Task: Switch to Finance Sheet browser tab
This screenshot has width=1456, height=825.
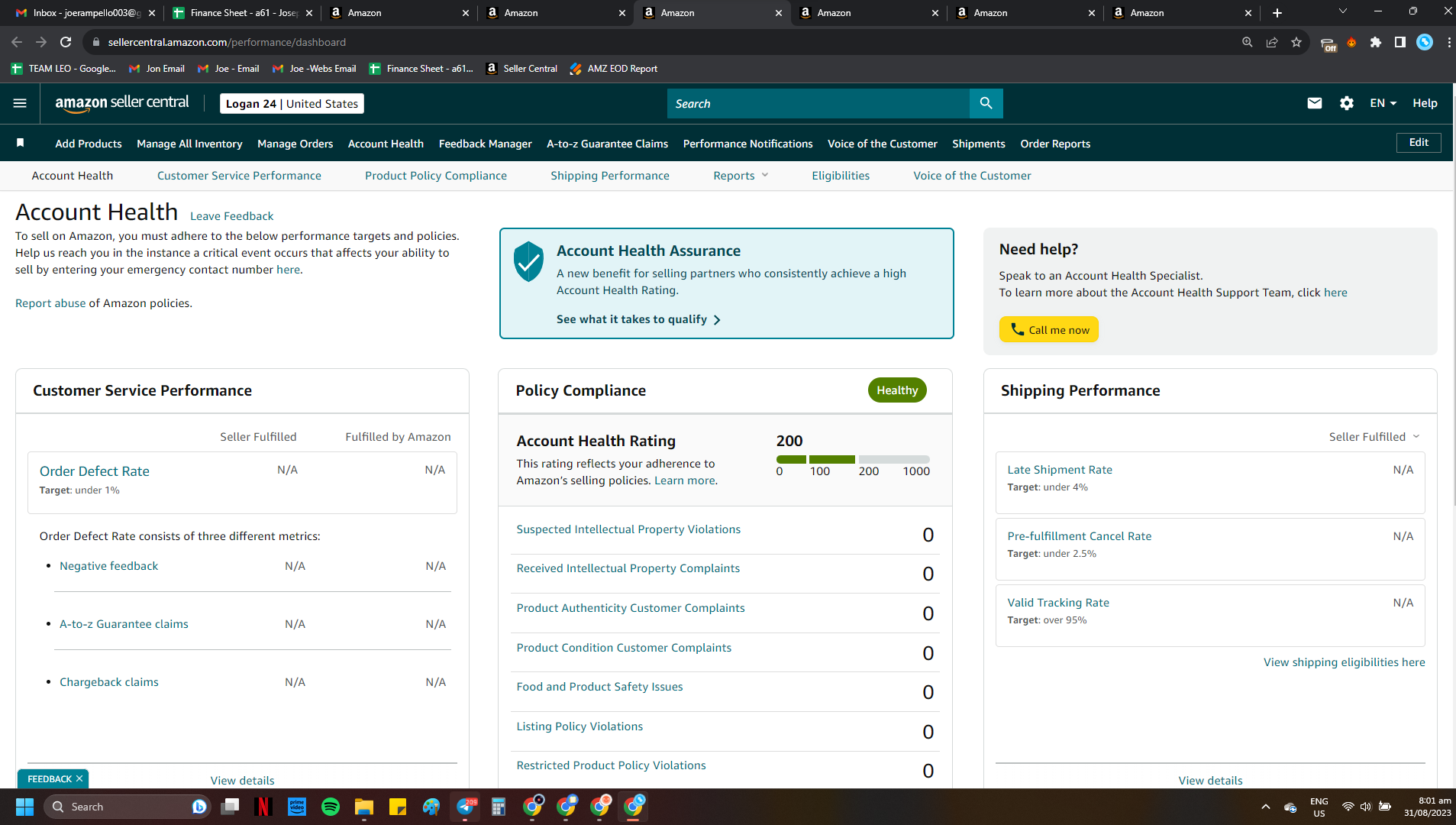Action: 243,13
